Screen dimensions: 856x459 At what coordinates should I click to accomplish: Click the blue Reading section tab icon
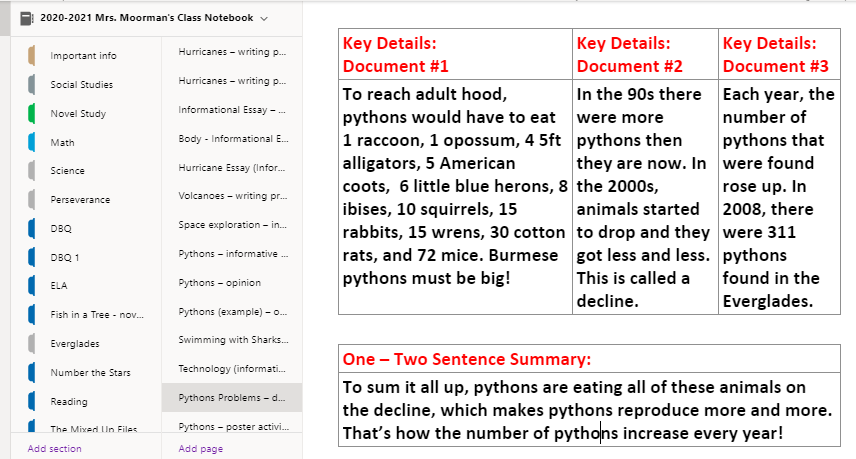pos(32,402)
